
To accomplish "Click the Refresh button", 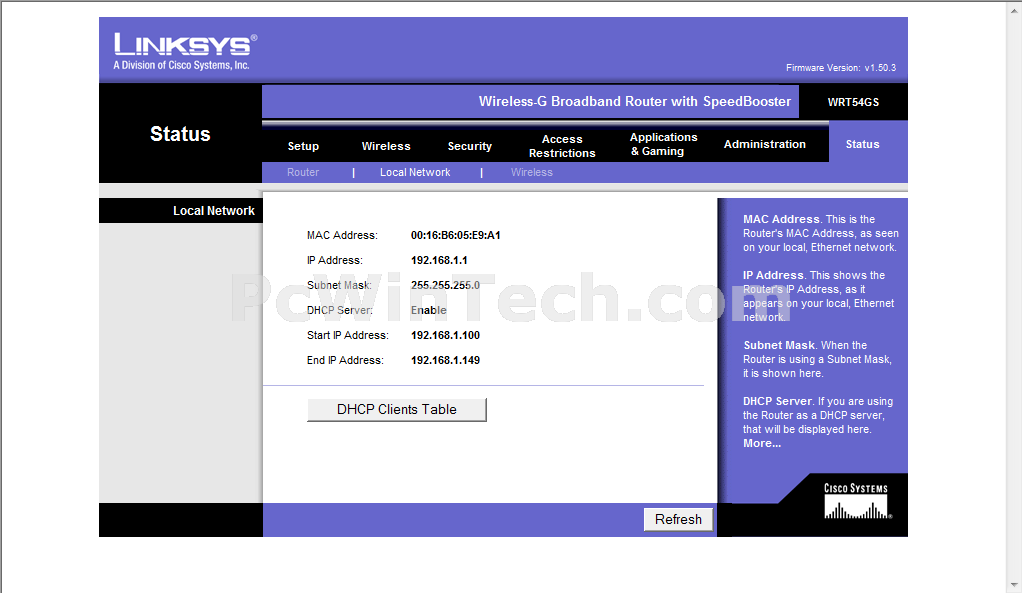I will (679, 519).
